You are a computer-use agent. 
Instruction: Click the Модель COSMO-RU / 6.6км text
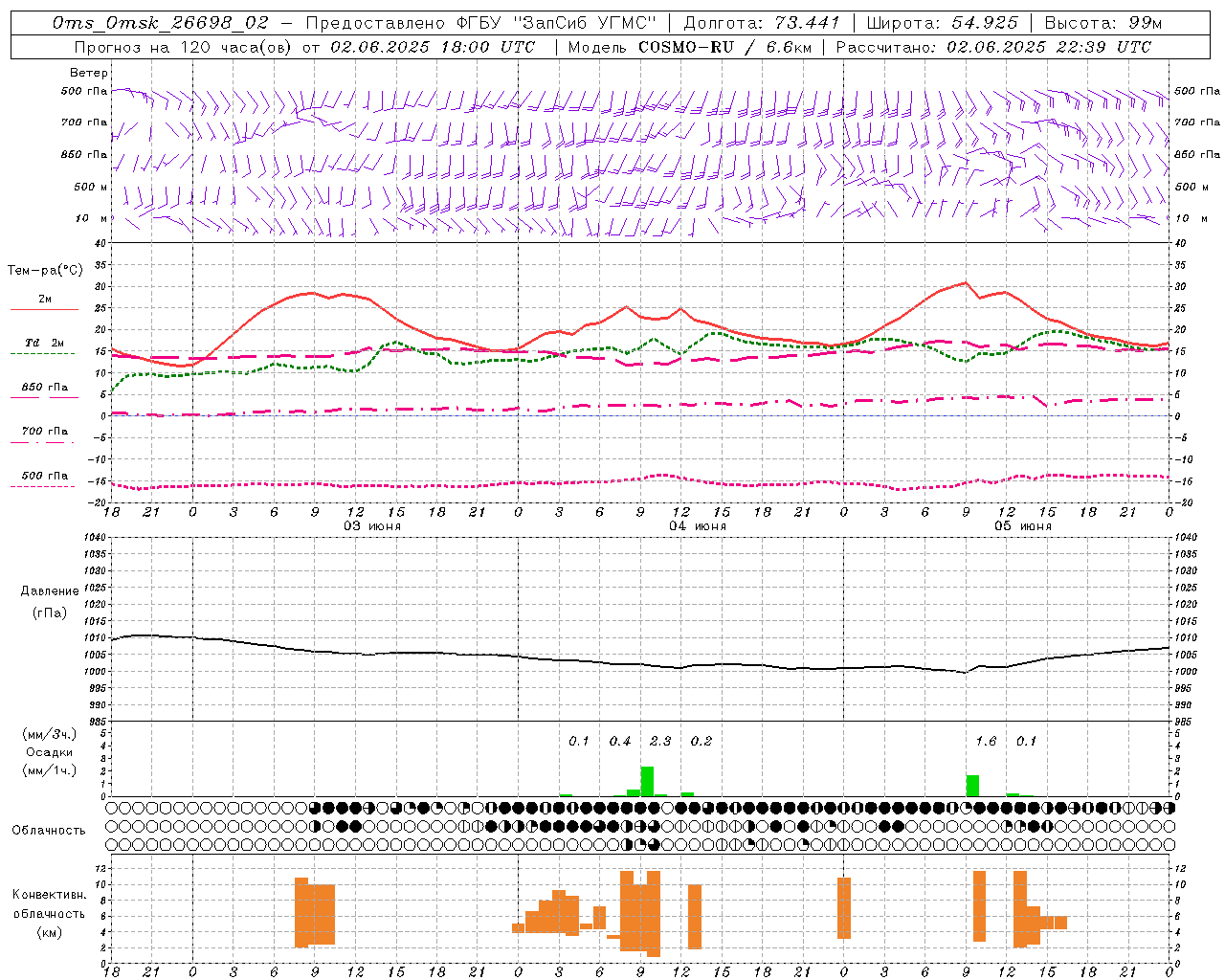pyautogui.click(x=690, y=47)
